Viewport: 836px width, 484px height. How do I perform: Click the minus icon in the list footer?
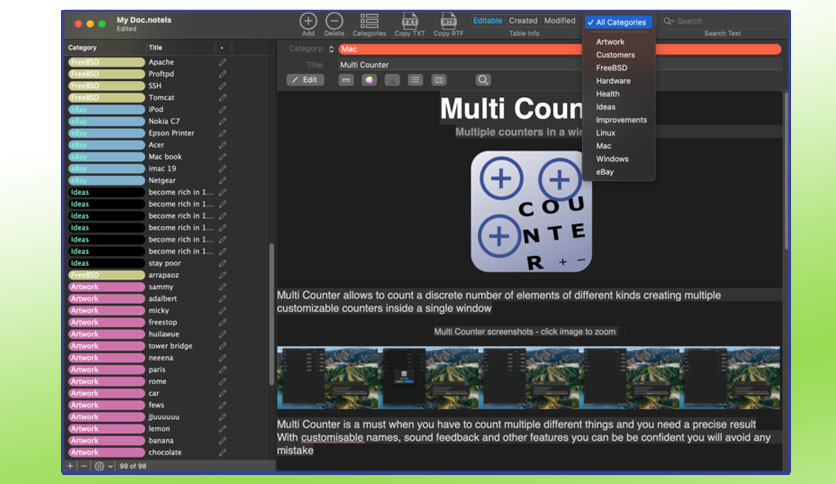coord(84,466)
